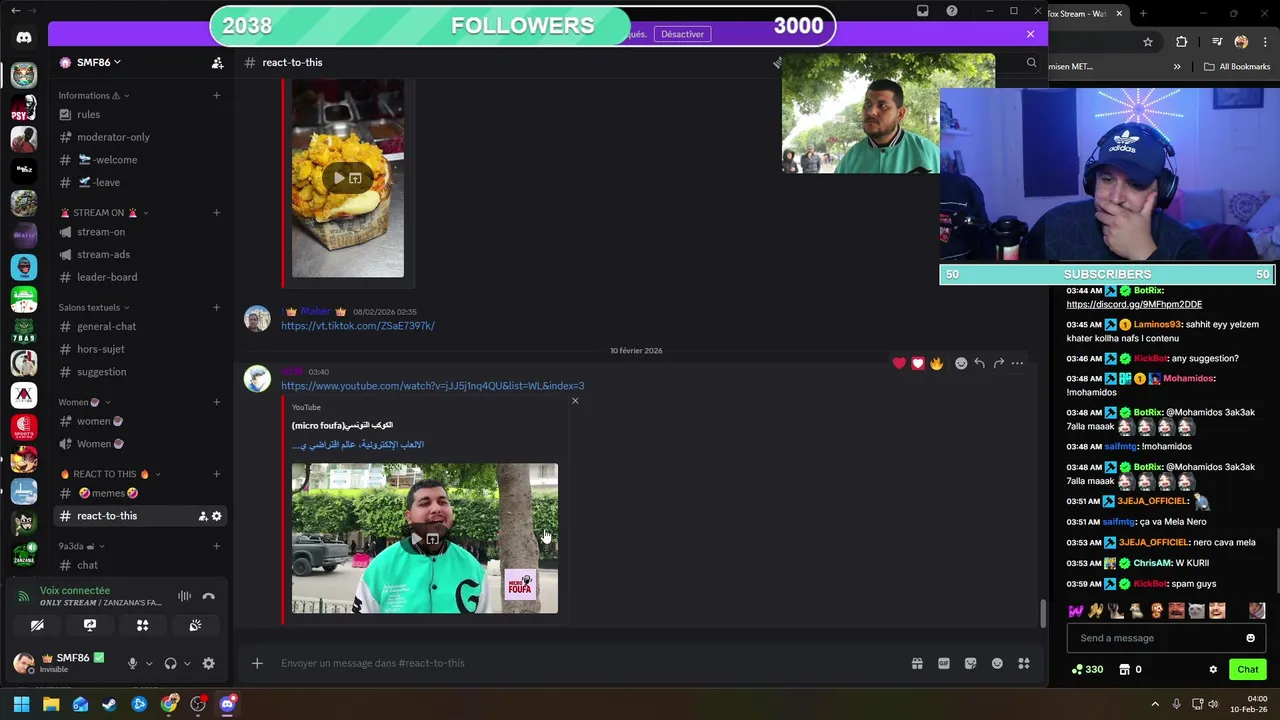Open the soundboard button

tap(195, 625)
